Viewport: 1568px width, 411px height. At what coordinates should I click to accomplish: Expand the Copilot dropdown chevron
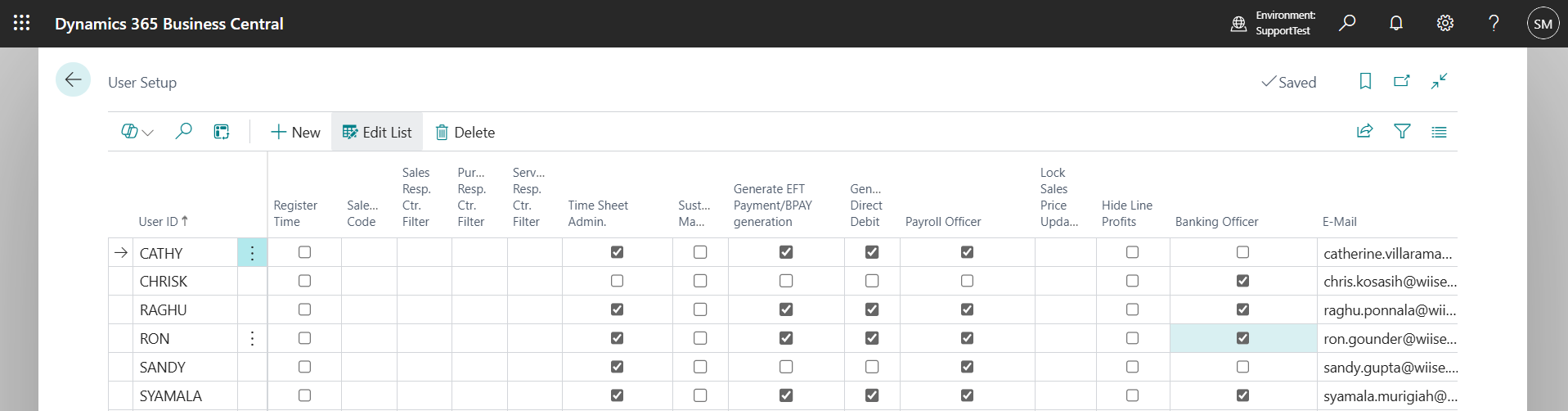point(148,132)
